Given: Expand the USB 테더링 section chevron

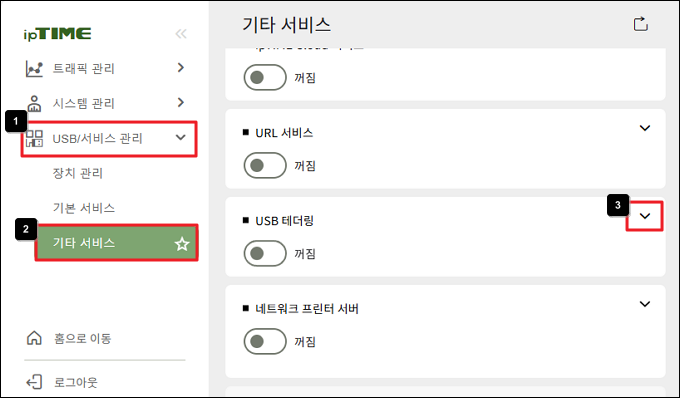Looking at the screenshot, I should (x=645, y=216).
